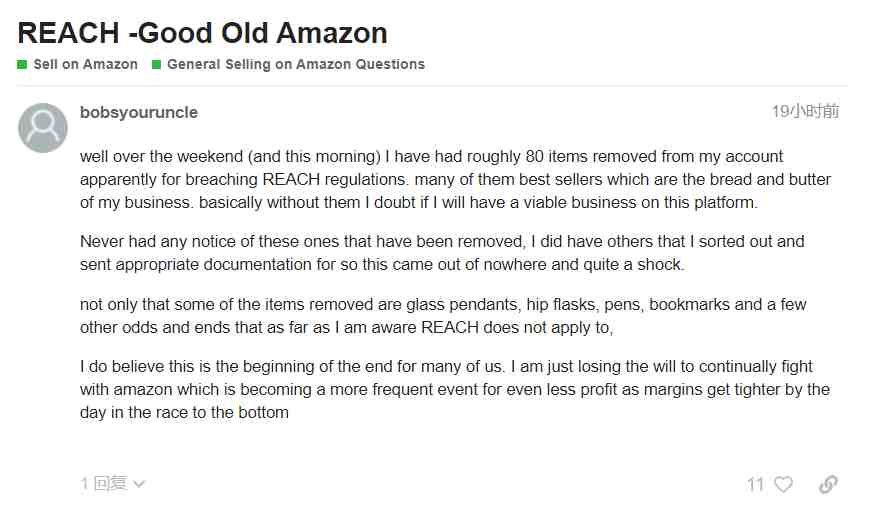This screenshot has width=886, height=525.
Task: Click green square beside Sell on Amazon
Action: coord(22,64)
